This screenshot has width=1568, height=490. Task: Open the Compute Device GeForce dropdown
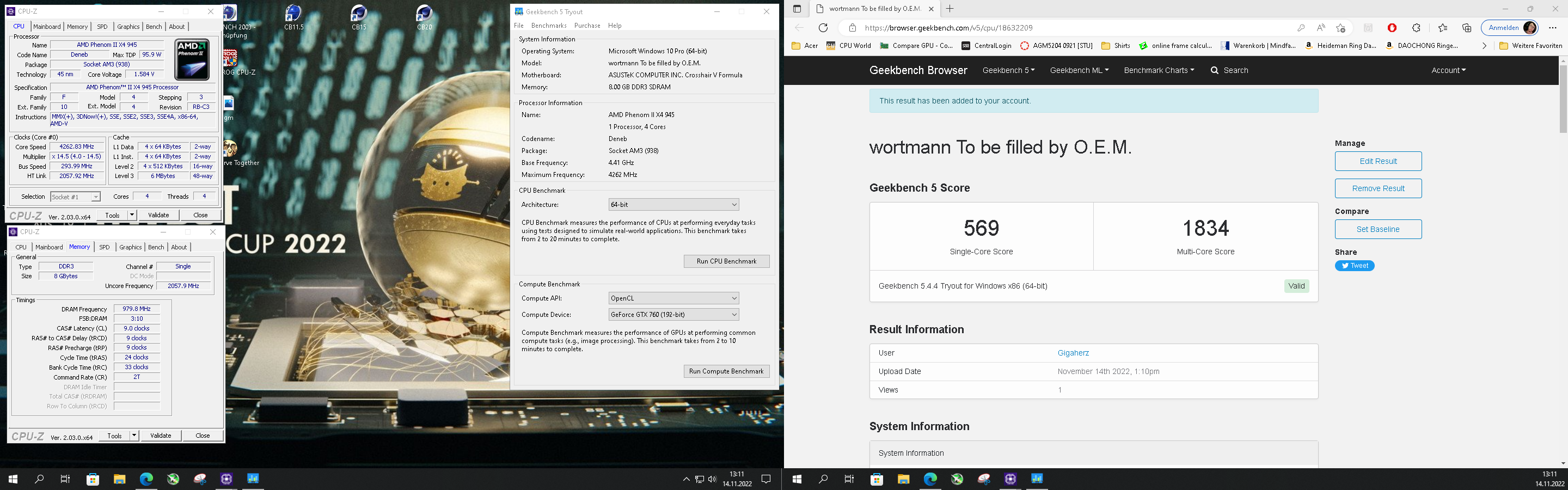coord(674,315)
